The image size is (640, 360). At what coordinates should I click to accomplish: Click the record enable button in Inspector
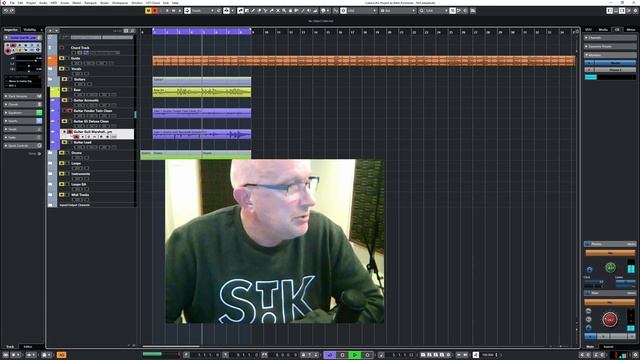tap(8, 51)
